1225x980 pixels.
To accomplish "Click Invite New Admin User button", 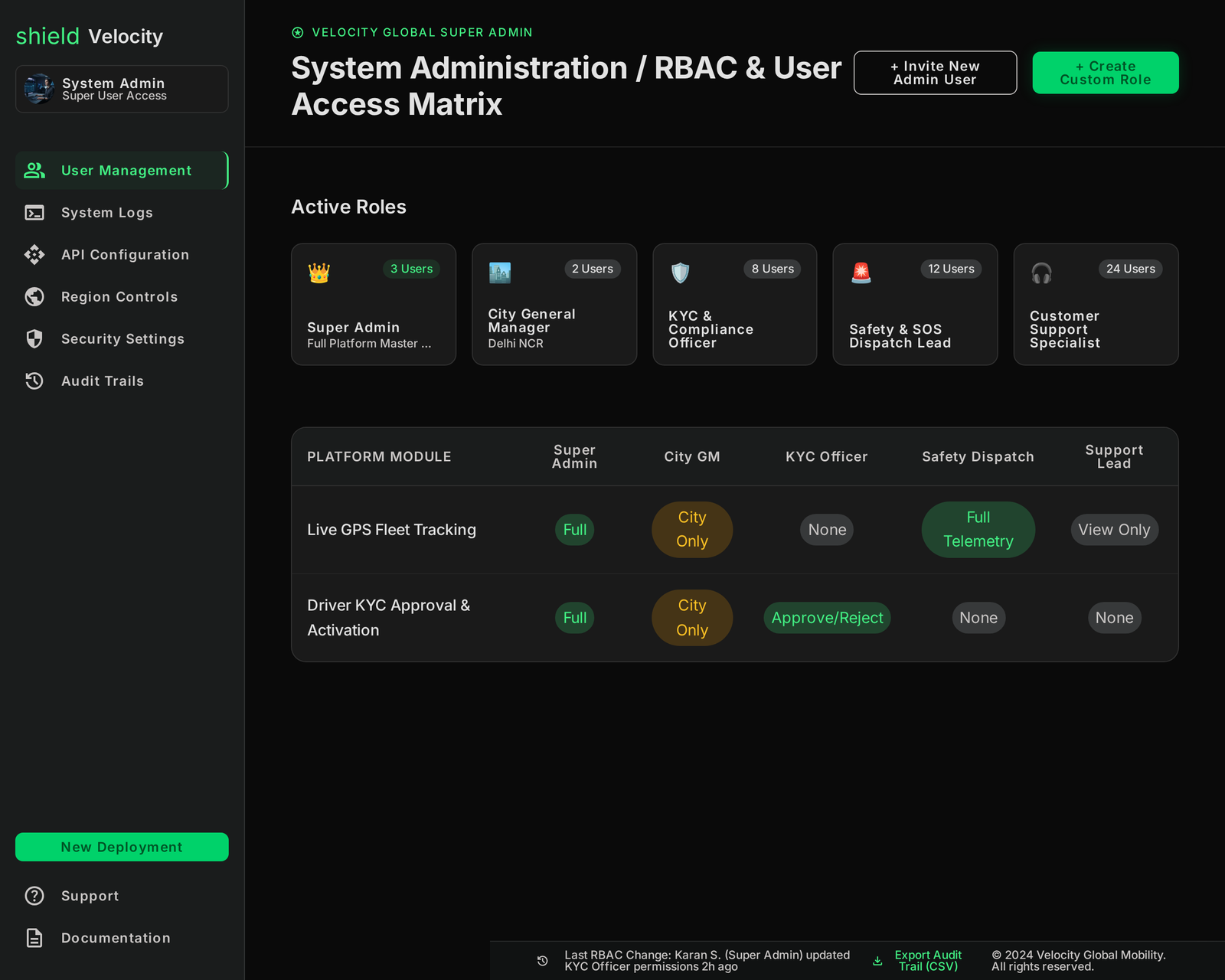I will point(935,73).
